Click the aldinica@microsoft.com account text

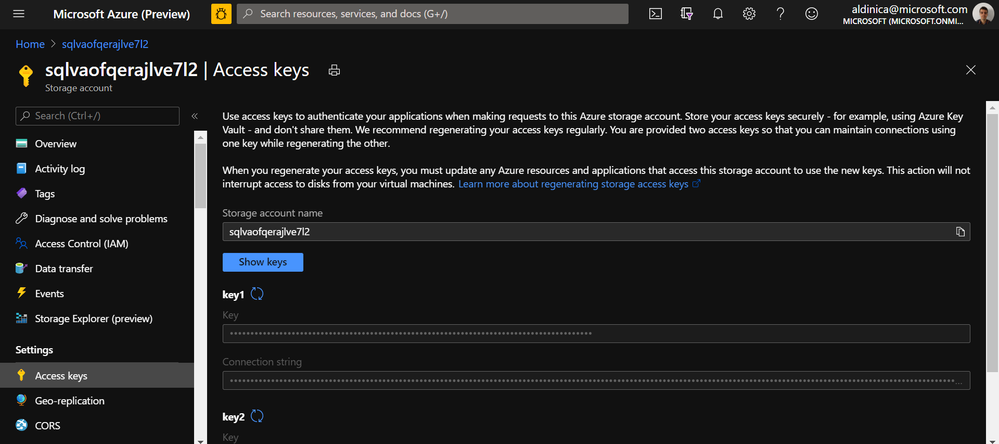tap(909, 9)
